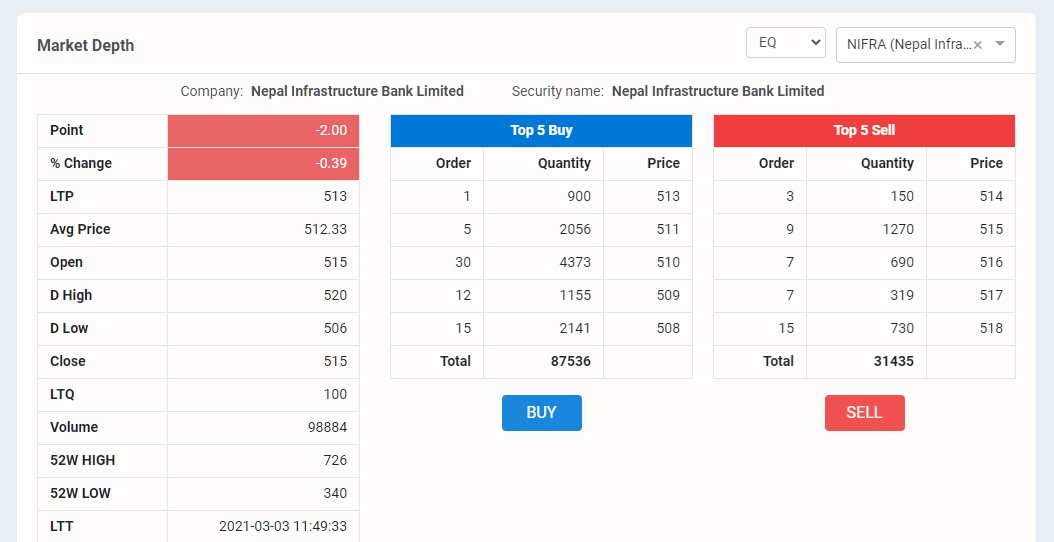This screenshot has height=542, width=1054.
Task: Select the LTQ value '100'
Action: [335, 394]
